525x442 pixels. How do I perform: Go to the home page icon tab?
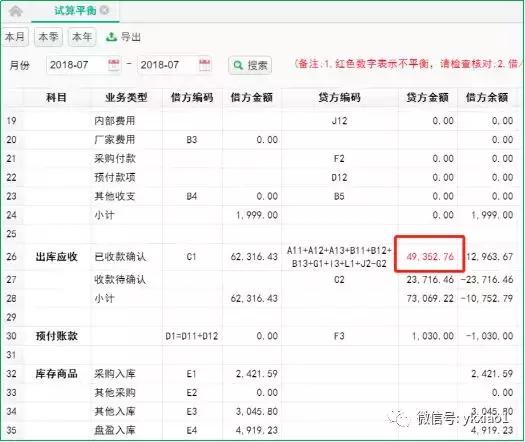15,11
